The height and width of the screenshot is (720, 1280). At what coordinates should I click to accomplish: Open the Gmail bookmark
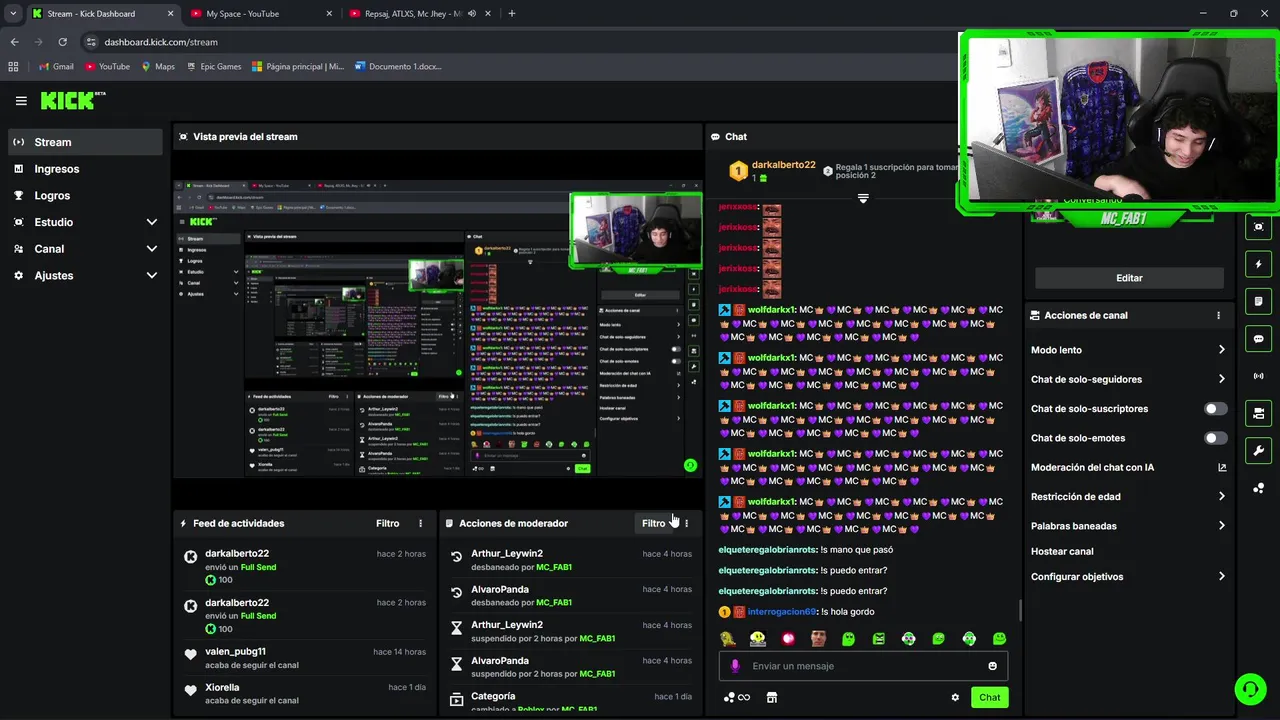tap(56, 67)
